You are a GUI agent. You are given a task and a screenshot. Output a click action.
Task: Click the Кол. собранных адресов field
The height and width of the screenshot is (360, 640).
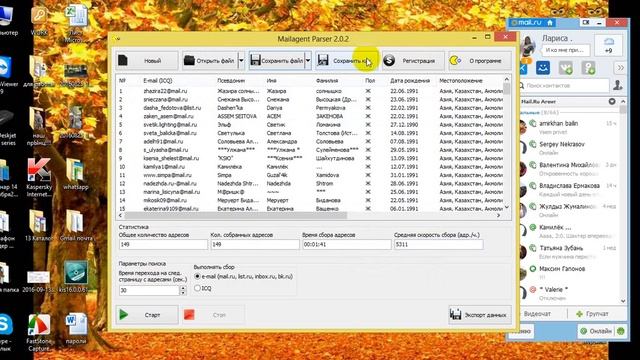point(255,244)
